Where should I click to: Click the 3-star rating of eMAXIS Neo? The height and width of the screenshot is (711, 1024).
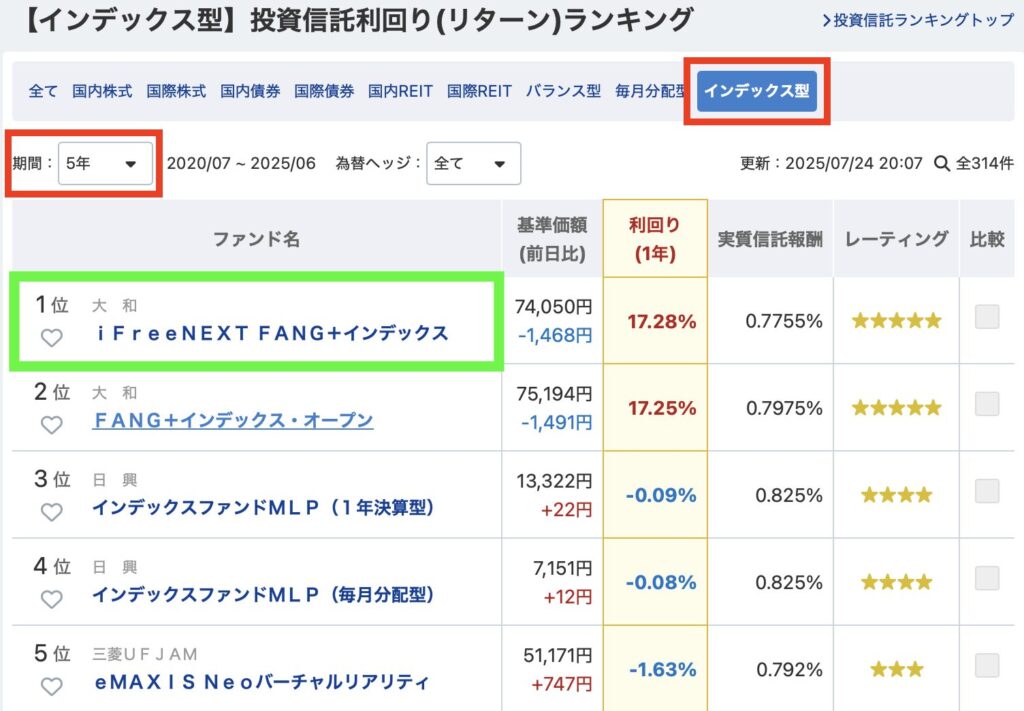(x=896, y=669)
